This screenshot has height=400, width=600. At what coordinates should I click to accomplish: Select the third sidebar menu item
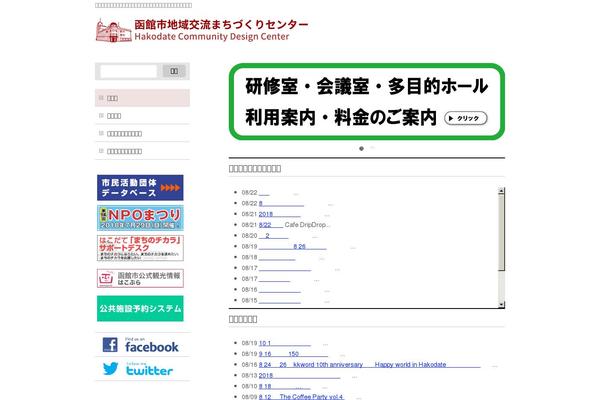click(x=142, y=133)
